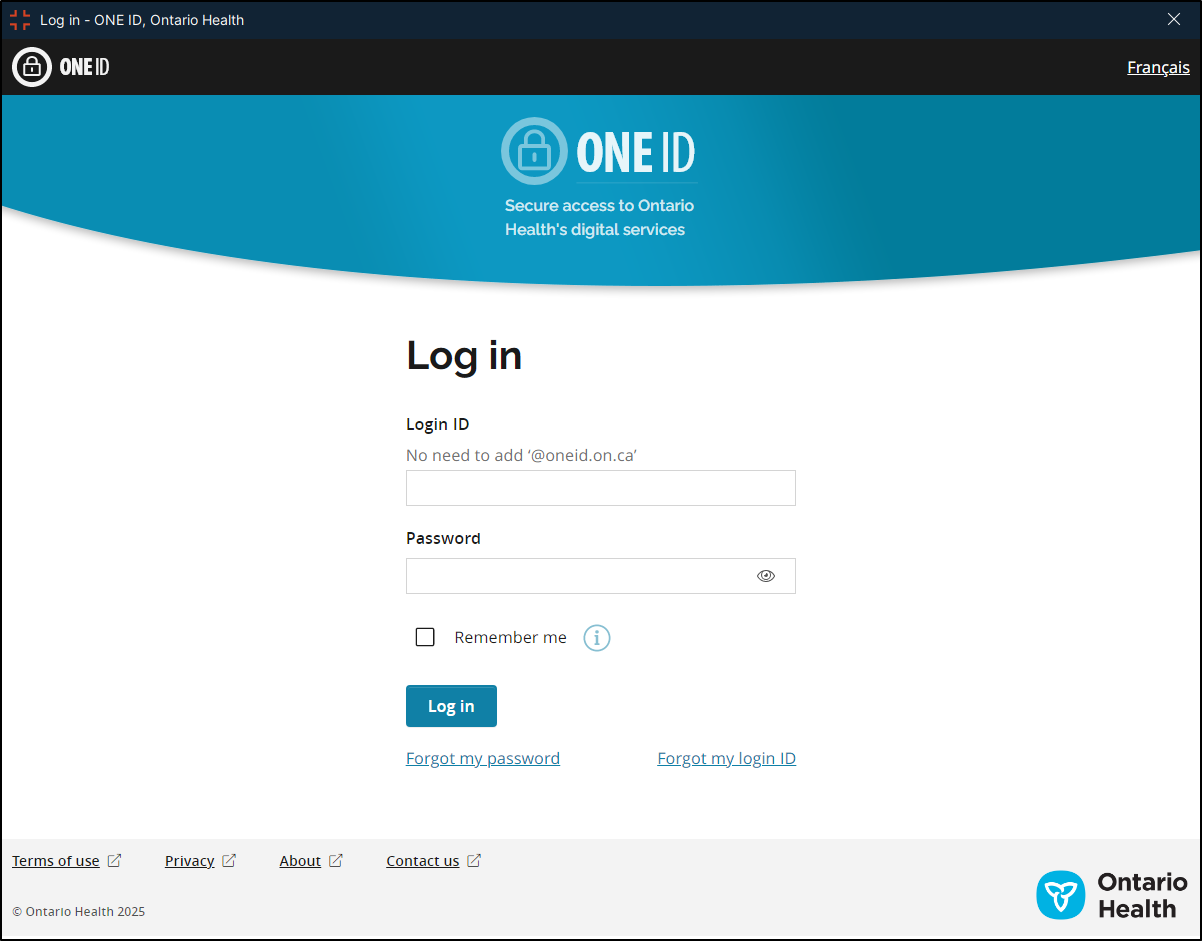Open the Privacy page
Viewport: 1202px width, 941px height.
pyautogui.click(x=189, y=860)
